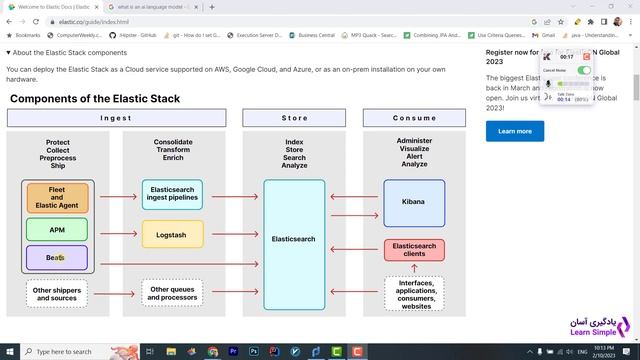This screenshot has height=360, width=640.
Task: Open the red Camtasia recorder icon in the taskbar
Action: tap(358, 351)
